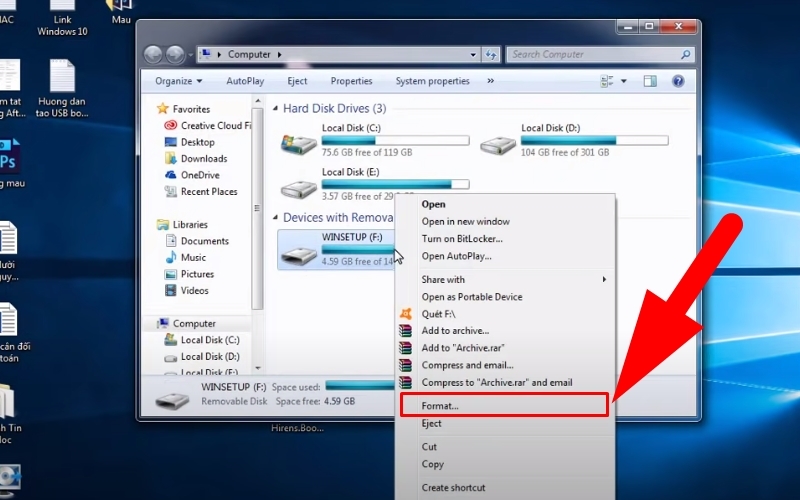
Task: Click the refresh button beside address bar
Action: coord(491,55)
